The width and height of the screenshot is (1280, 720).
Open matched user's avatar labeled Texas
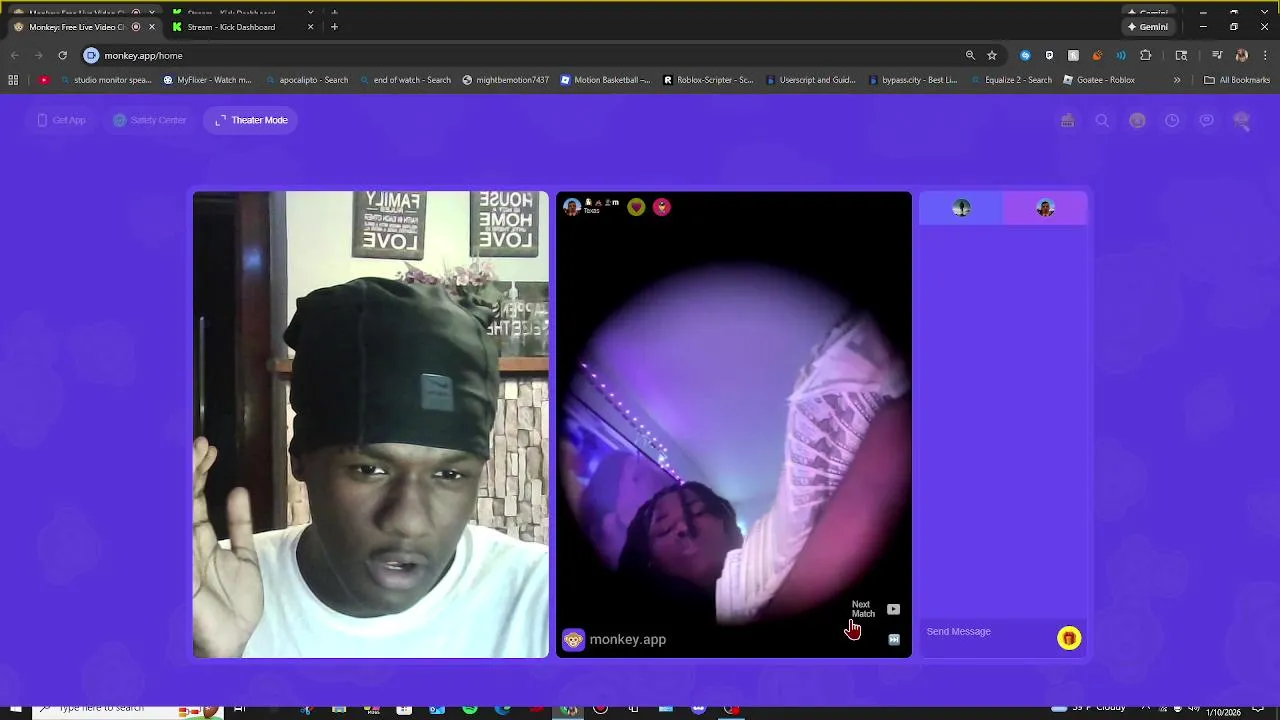tap(572, 207)
